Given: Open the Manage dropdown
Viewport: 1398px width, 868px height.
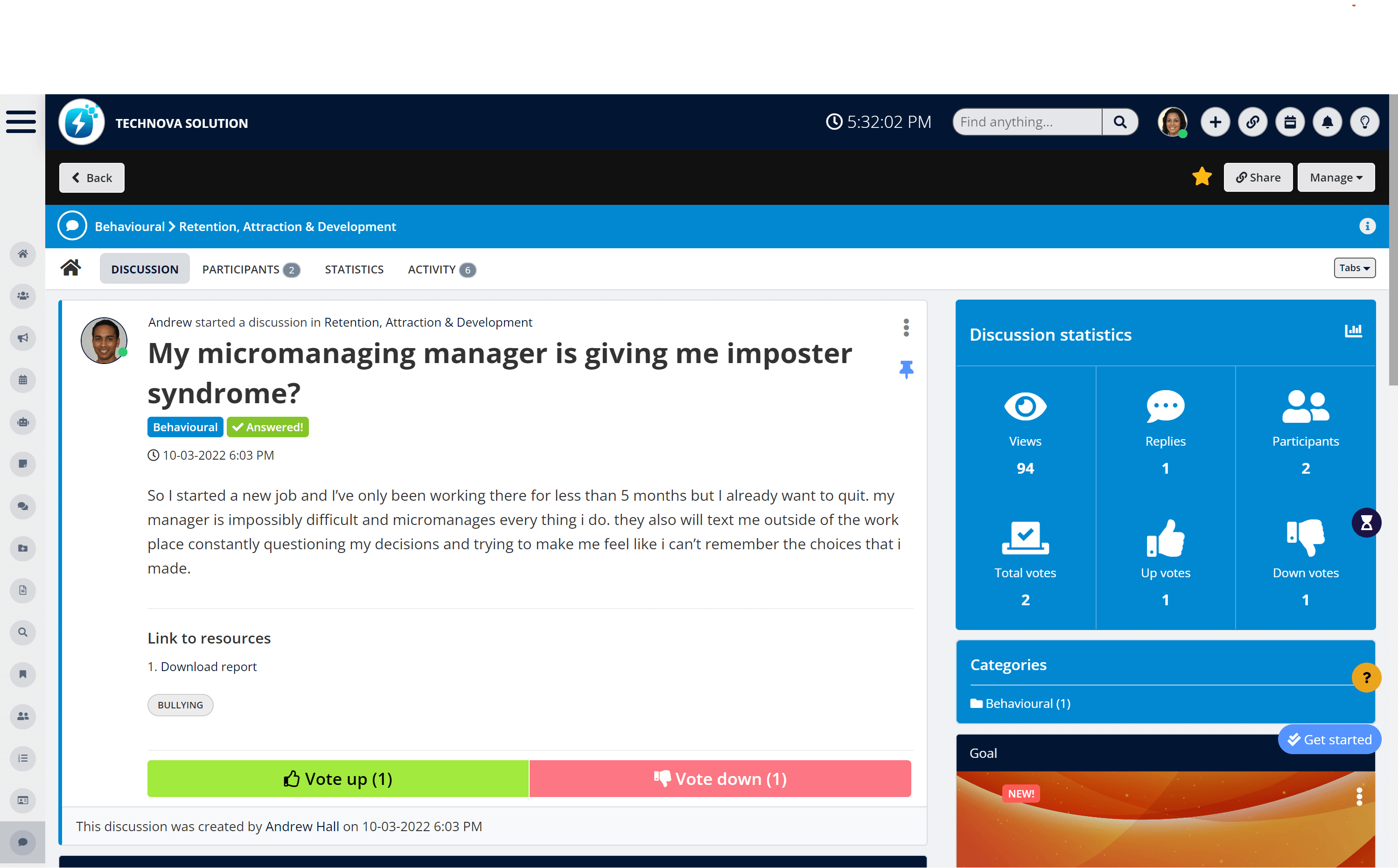Looking at the screenshot, I should (x=1335, y=177).
